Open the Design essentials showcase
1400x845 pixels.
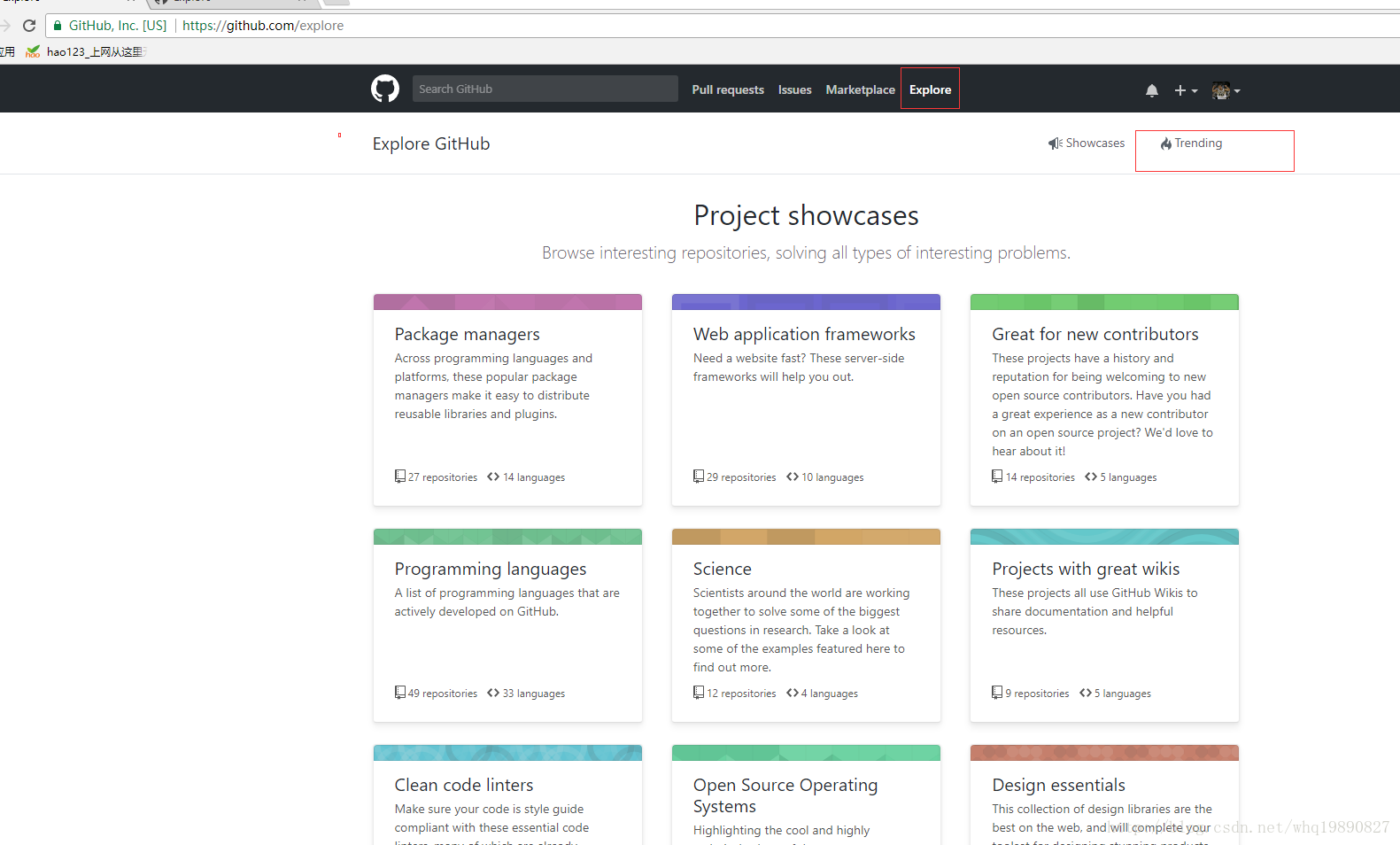(x=1058, y=785)
